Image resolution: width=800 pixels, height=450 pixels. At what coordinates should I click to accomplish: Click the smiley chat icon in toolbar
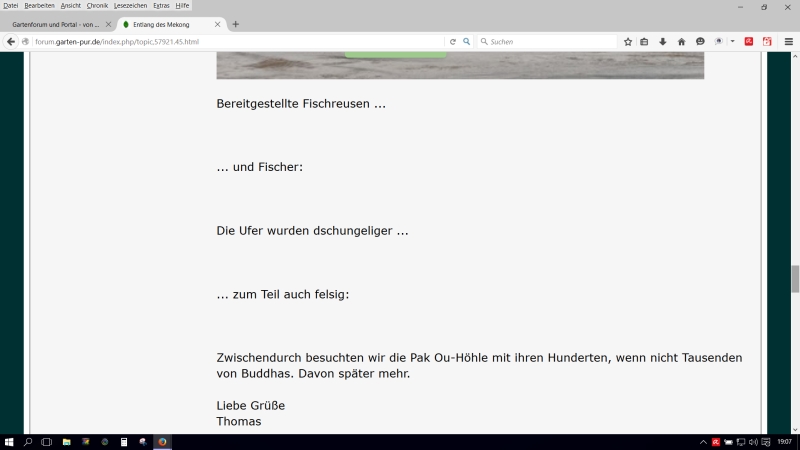(700, 42)
